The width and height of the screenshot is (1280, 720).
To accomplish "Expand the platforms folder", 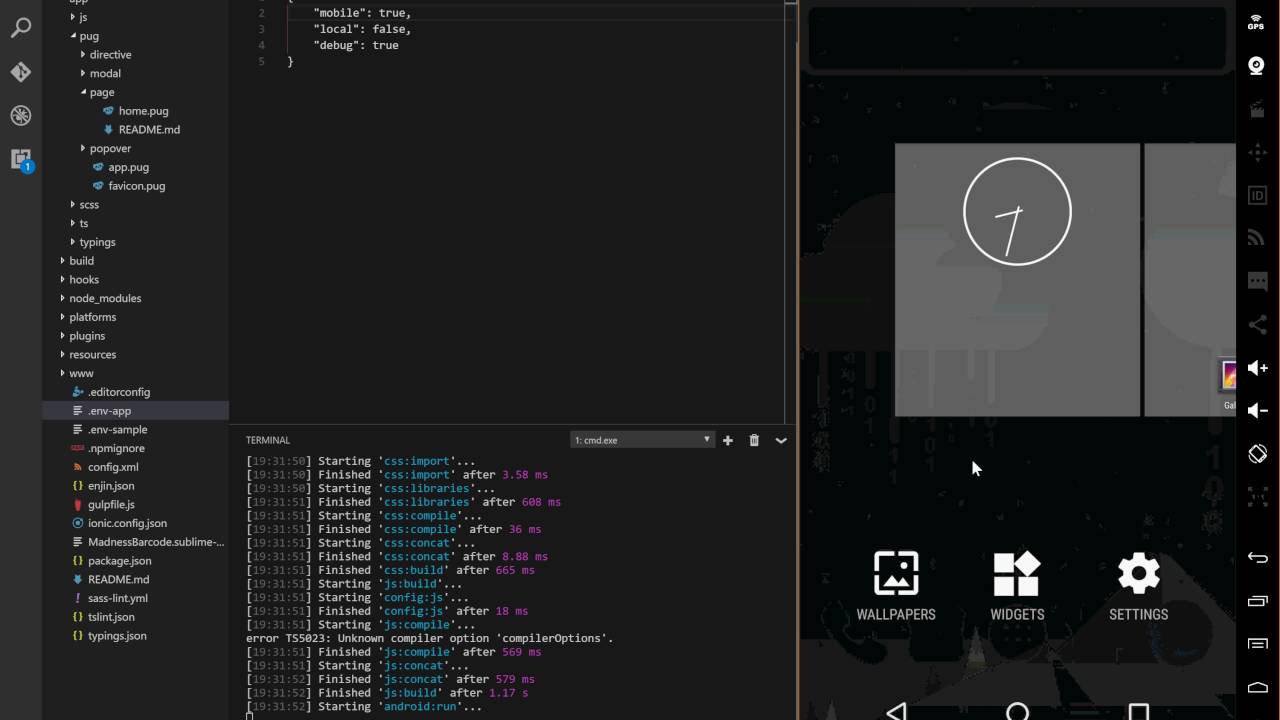I will tap(93, 317).
